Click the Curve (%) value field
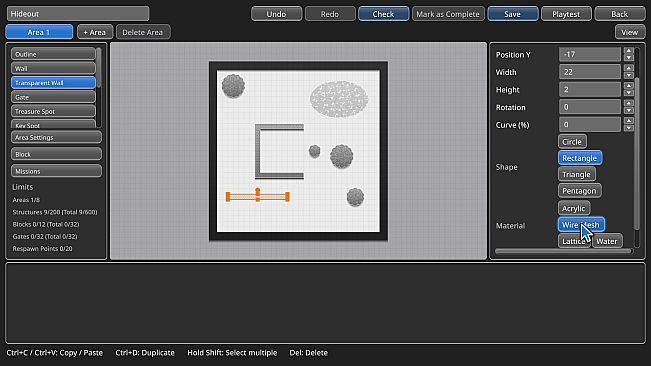The width and height of the screenshot is (651, 366). [590, 124]
